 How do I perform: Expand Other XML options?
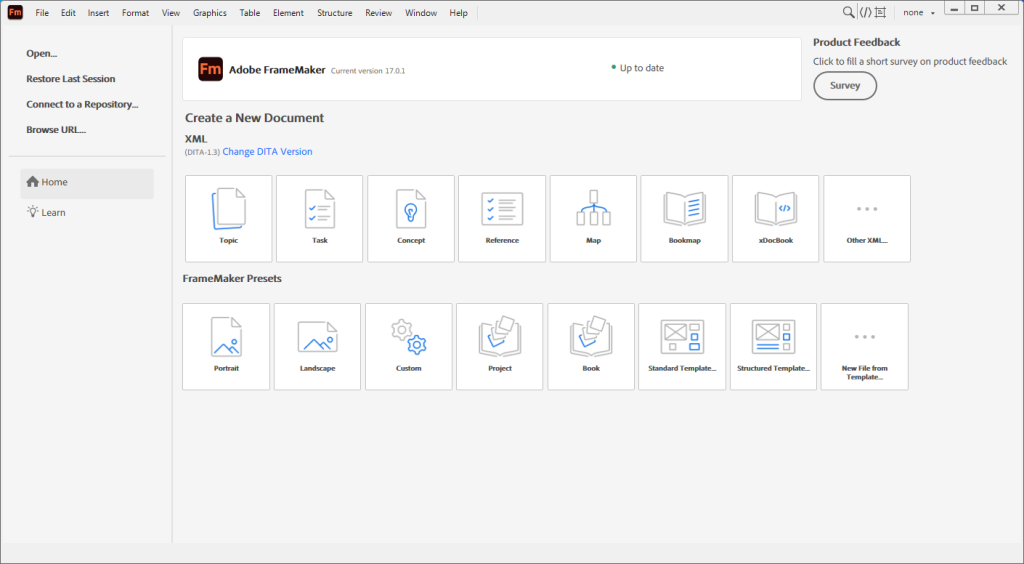tap(867, 218)
